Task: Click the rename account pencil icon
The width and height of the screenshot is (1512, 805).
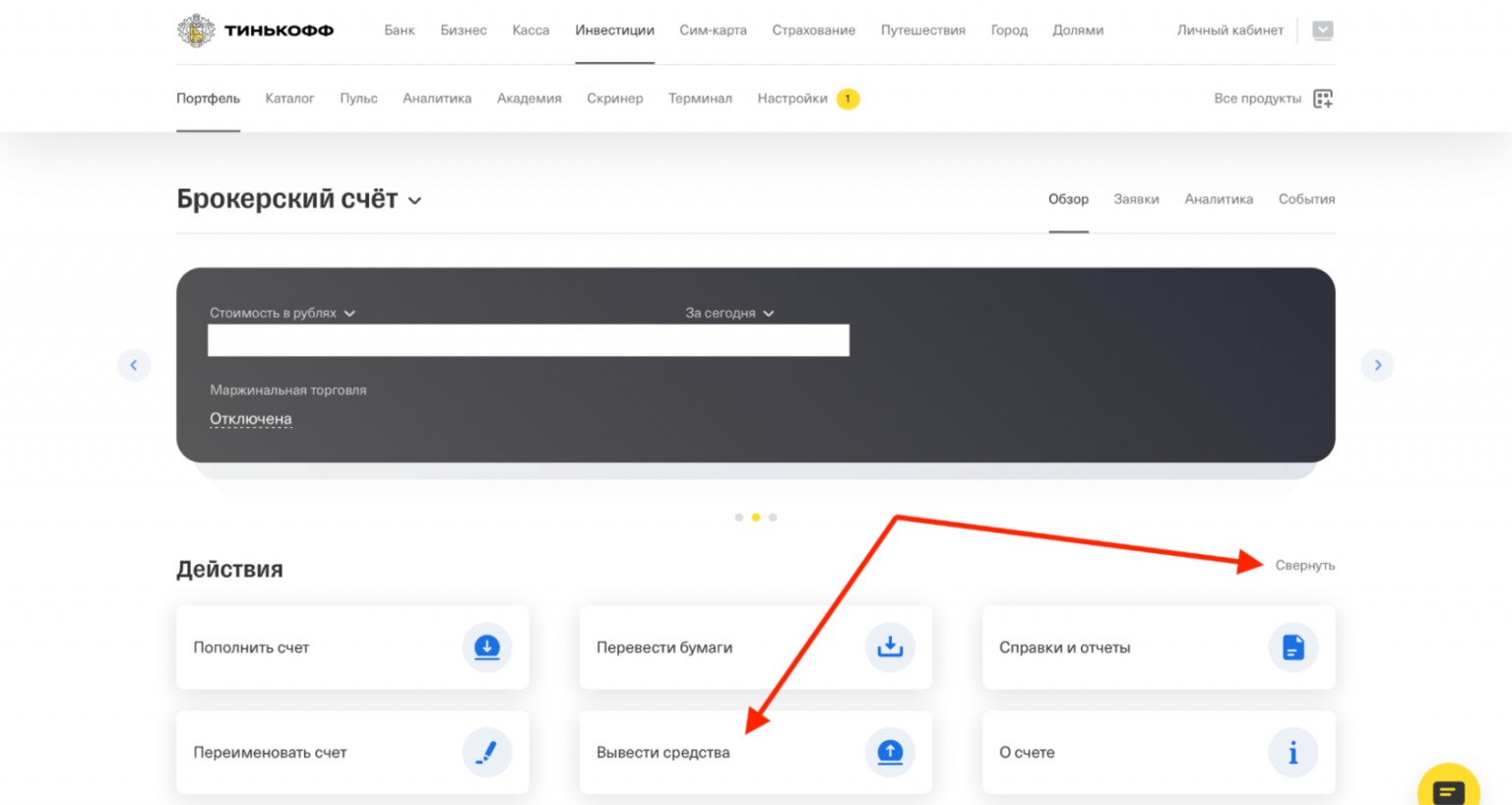Action: (x=487, y=753)
